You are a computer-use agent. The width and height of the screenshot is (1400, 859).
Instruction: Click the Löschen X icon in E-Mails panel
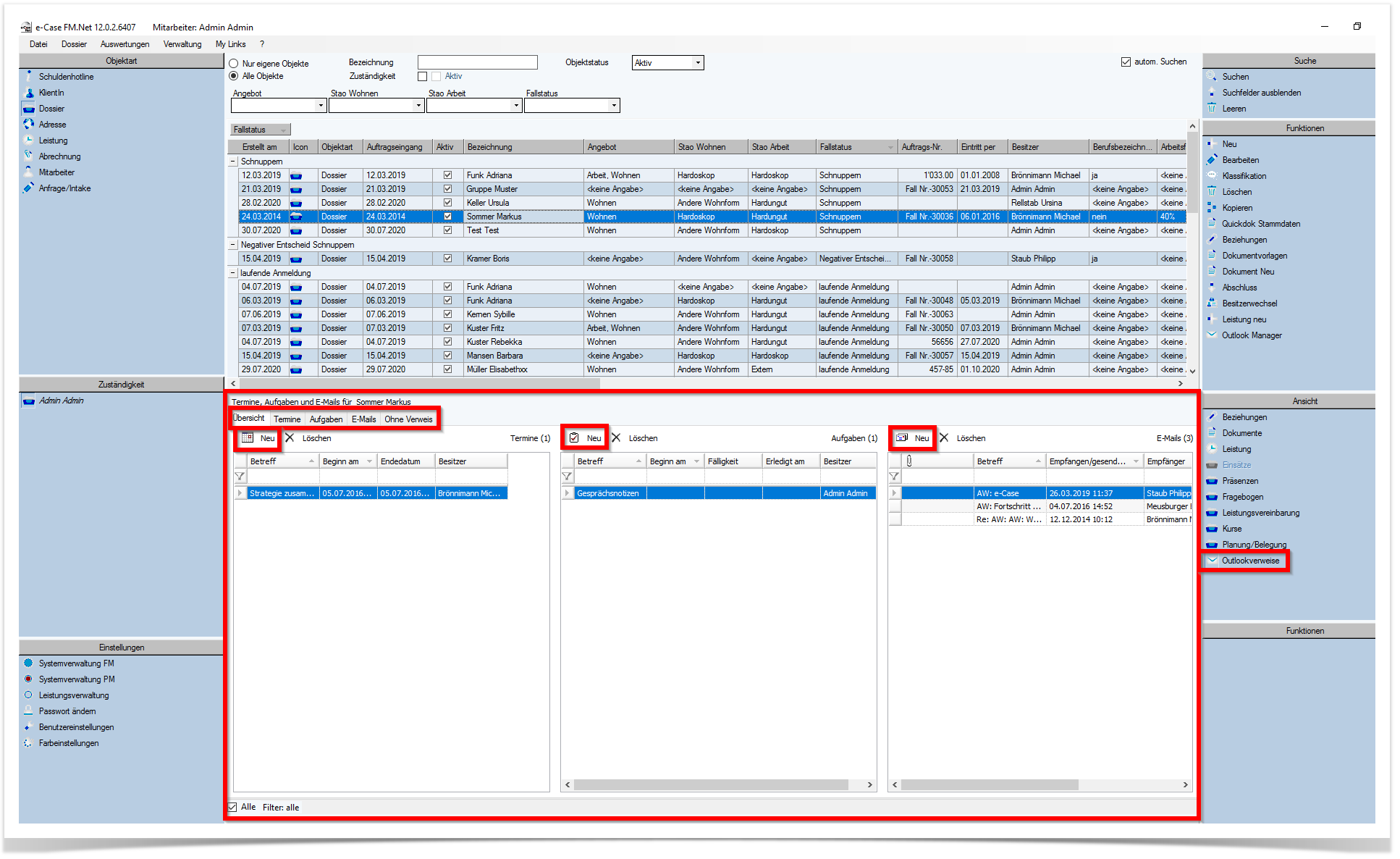(x=944, y=437)
